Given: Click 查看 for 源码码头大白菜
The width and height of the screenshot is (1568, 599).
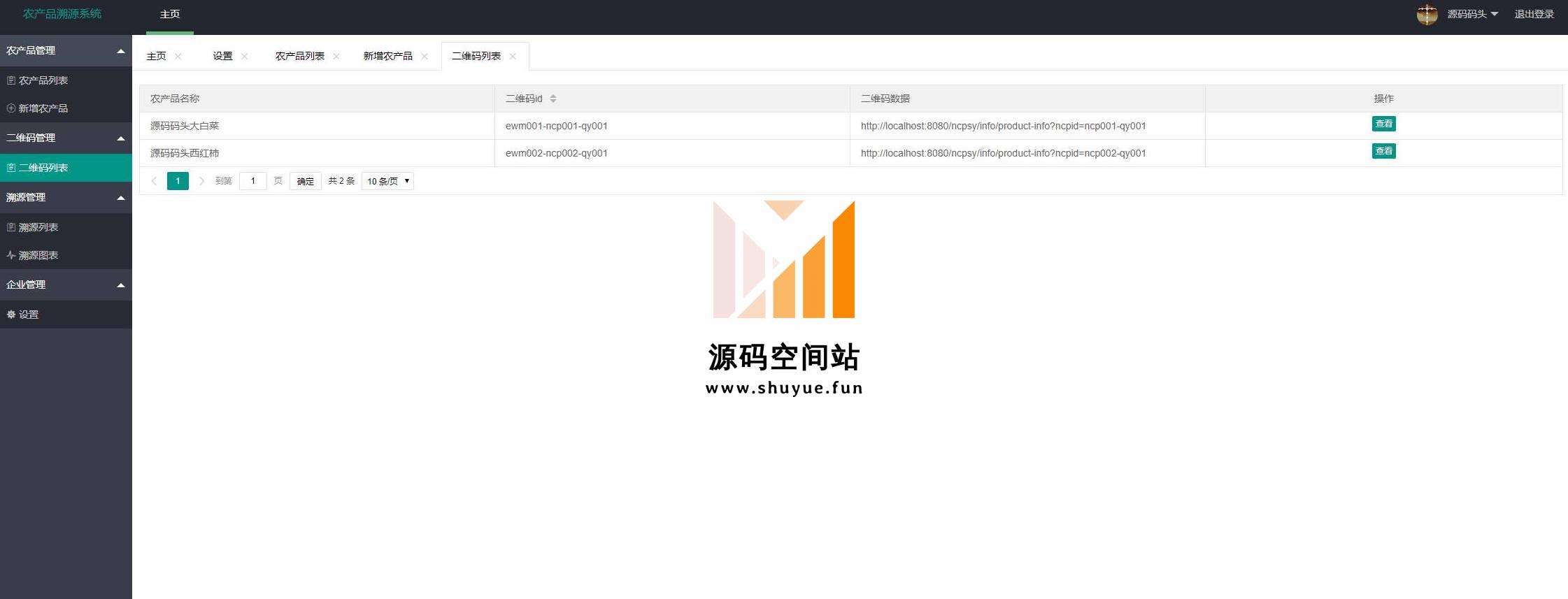Looking at the screenshot, I should point(1383,124).
